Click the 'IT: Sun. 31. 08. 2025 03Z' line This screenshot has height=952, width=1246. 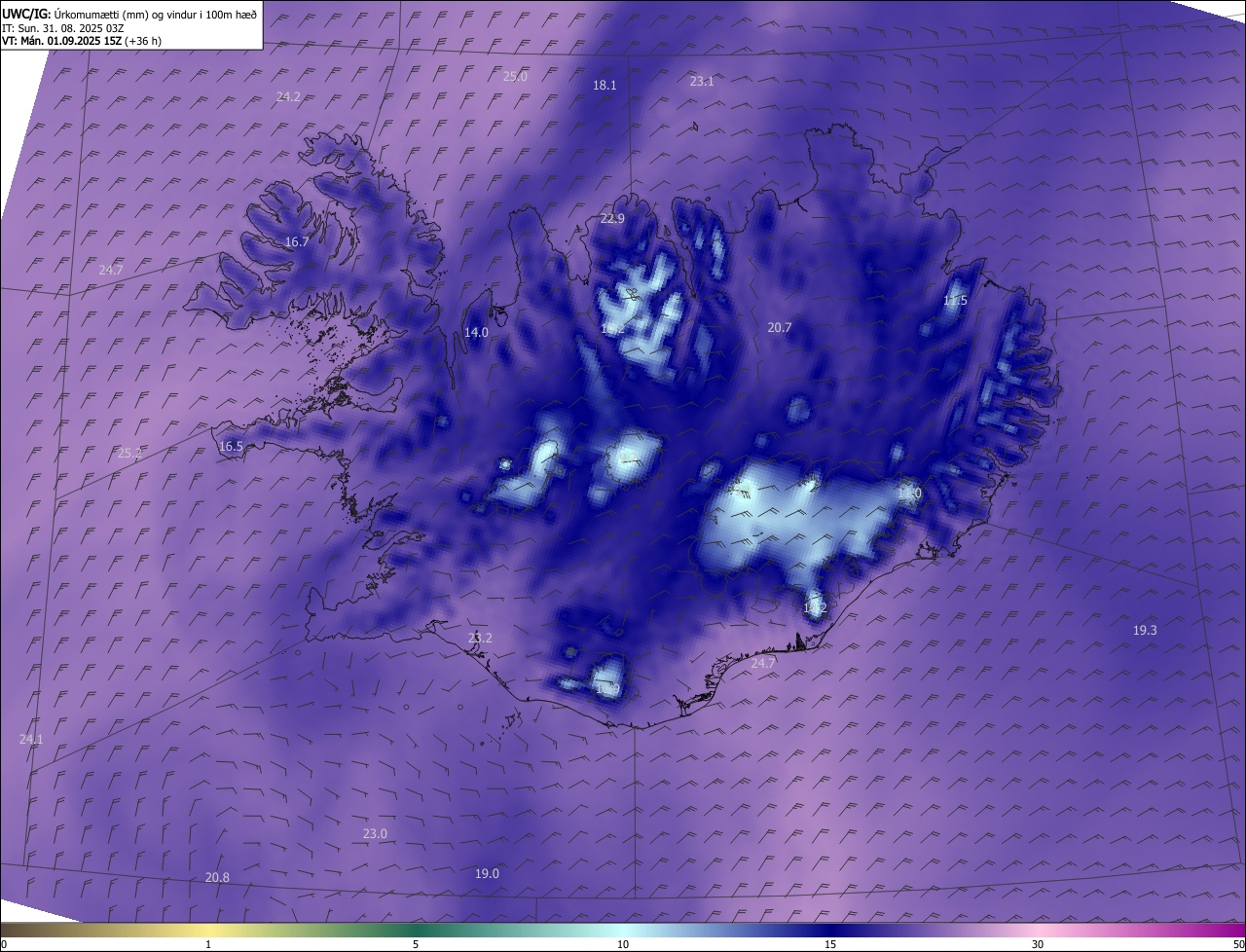click(62, 28)
